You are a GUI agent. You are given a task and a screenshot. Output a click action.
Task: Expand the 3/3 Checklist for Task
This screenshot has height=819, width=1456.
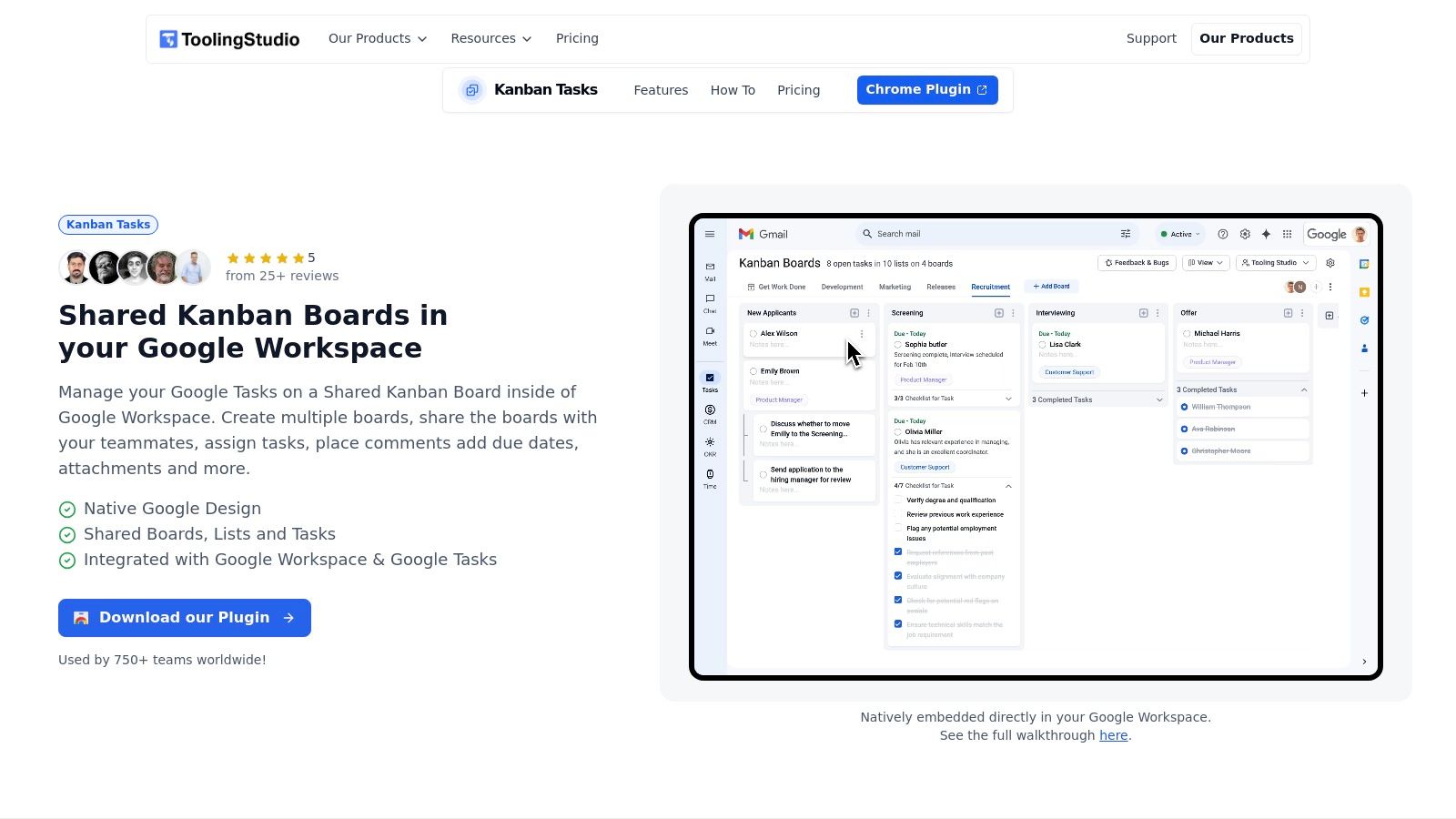tap(1008, 399)
